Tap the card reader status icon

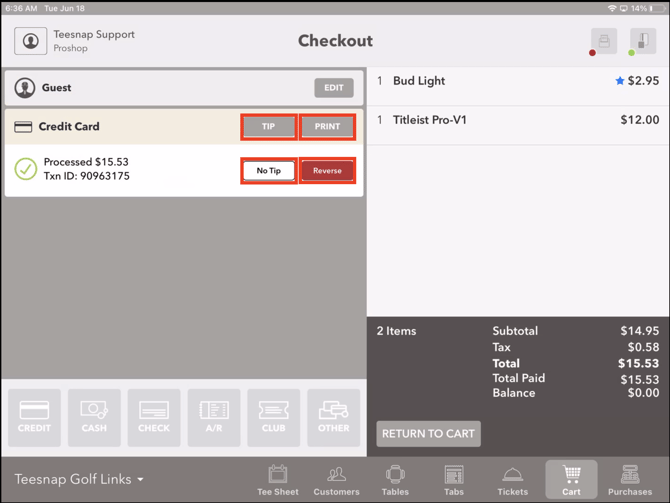pyautogui.click(x=643, y=41)
